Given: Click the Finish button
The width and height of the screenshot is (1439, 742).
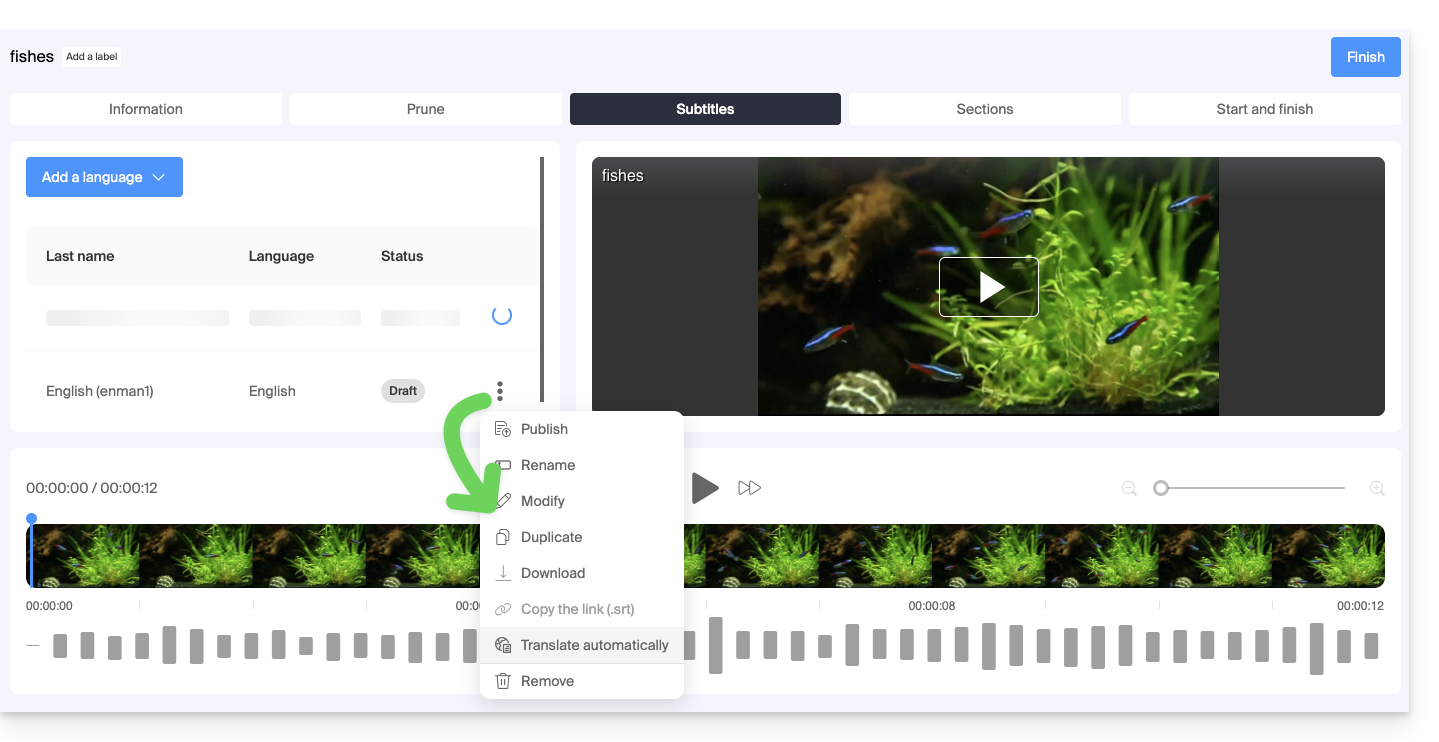Looking at the screenshot, I should 1365,57.
